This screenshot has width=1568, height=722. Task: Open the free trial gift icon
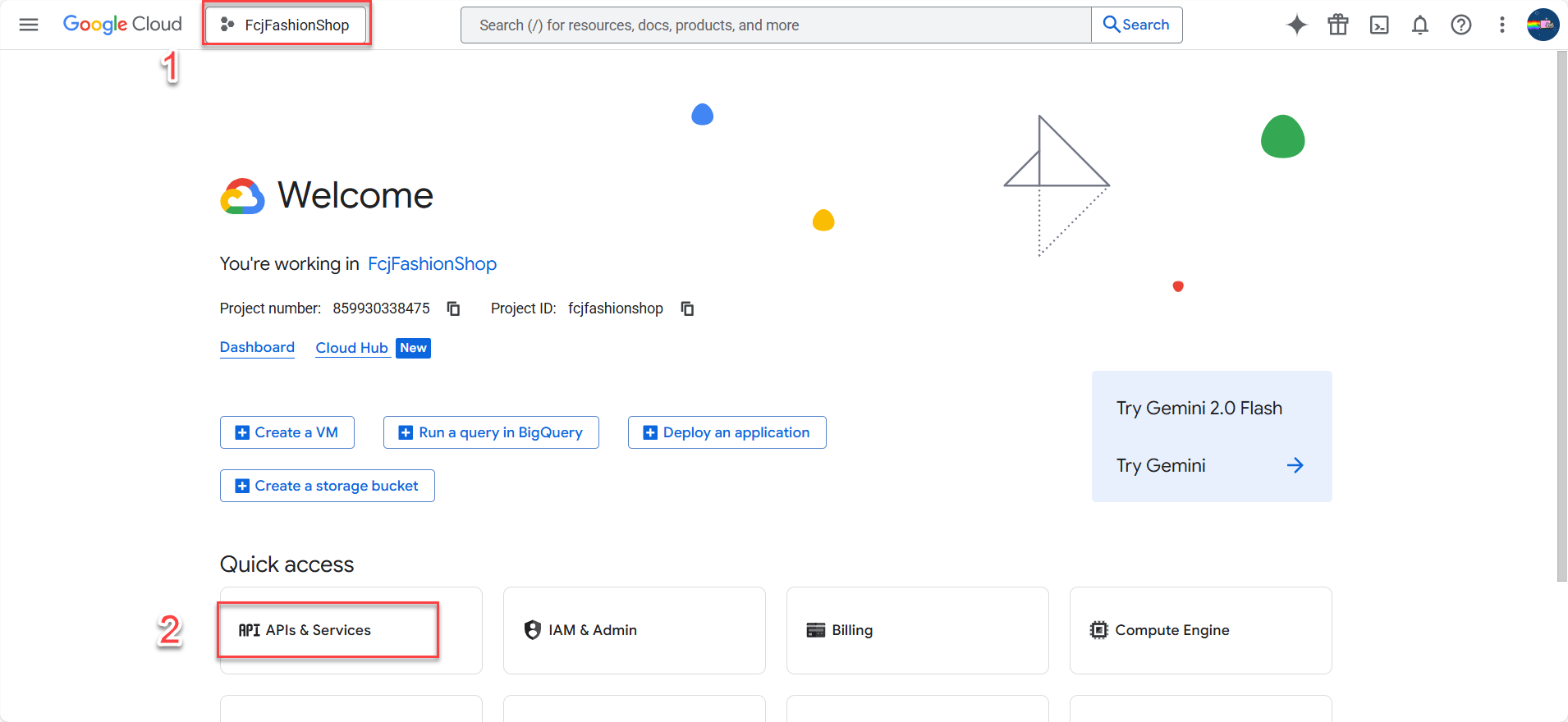[x=1338, y=25]
